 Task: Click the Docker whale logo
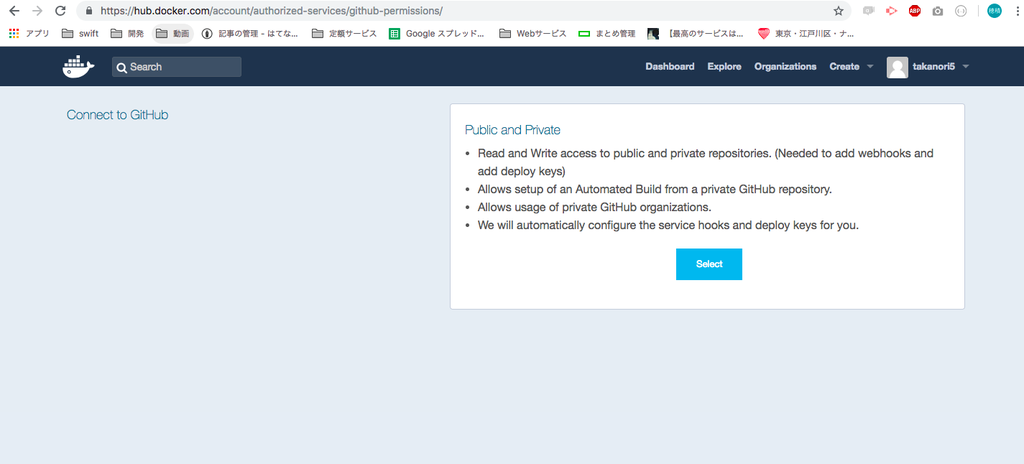coord(78,67)
